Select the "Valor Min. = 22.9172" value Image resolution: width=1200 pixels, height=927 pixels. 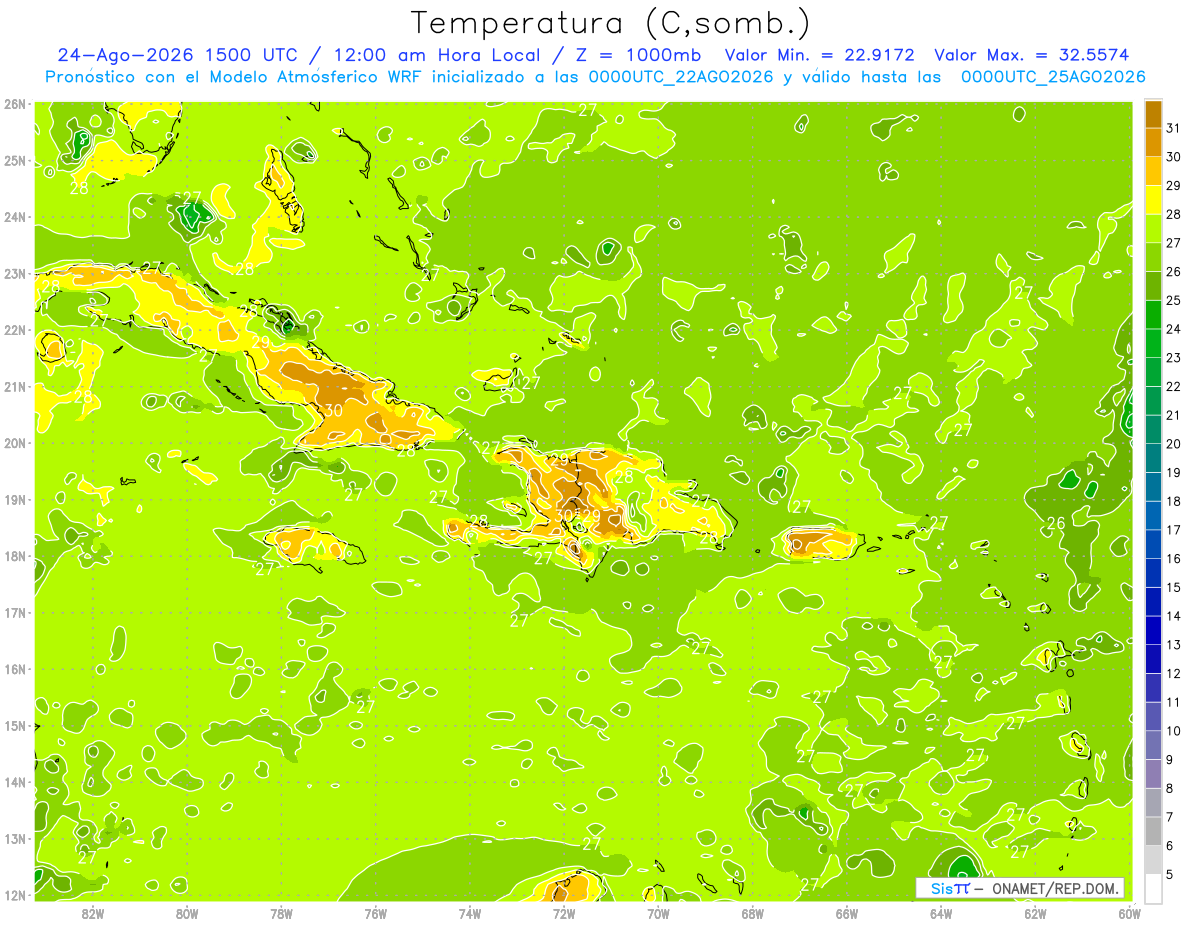pos(819,55)
